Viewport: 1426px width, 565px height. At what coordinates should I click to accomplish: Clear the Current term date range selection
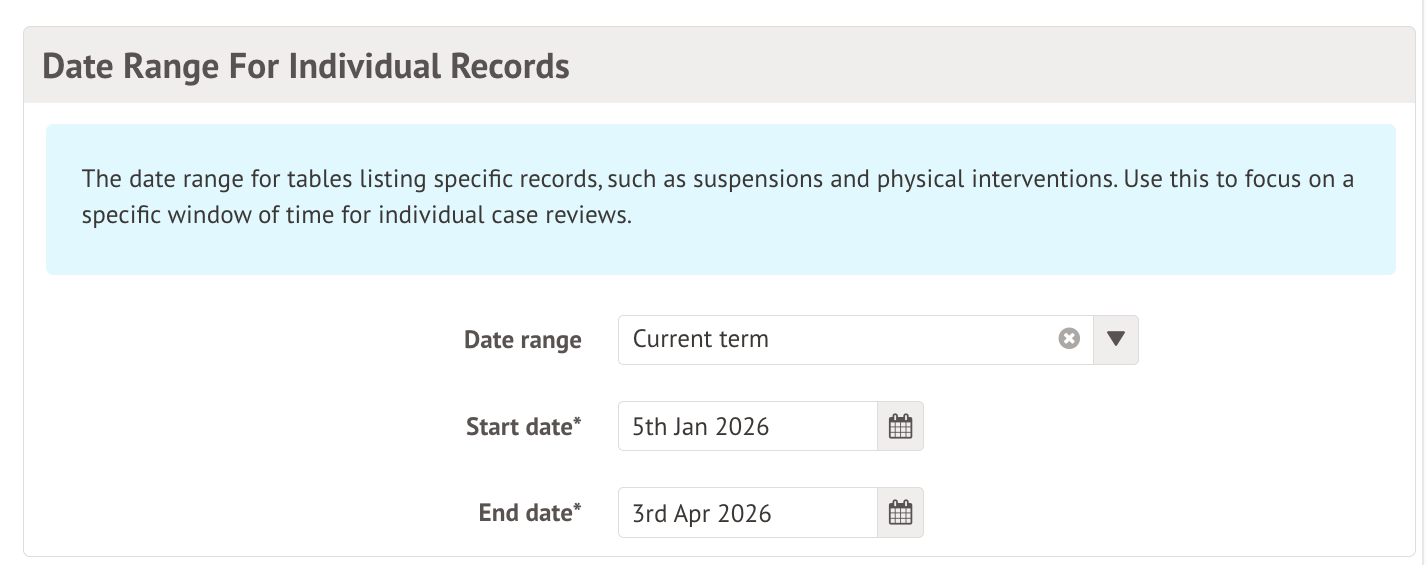1069,339
